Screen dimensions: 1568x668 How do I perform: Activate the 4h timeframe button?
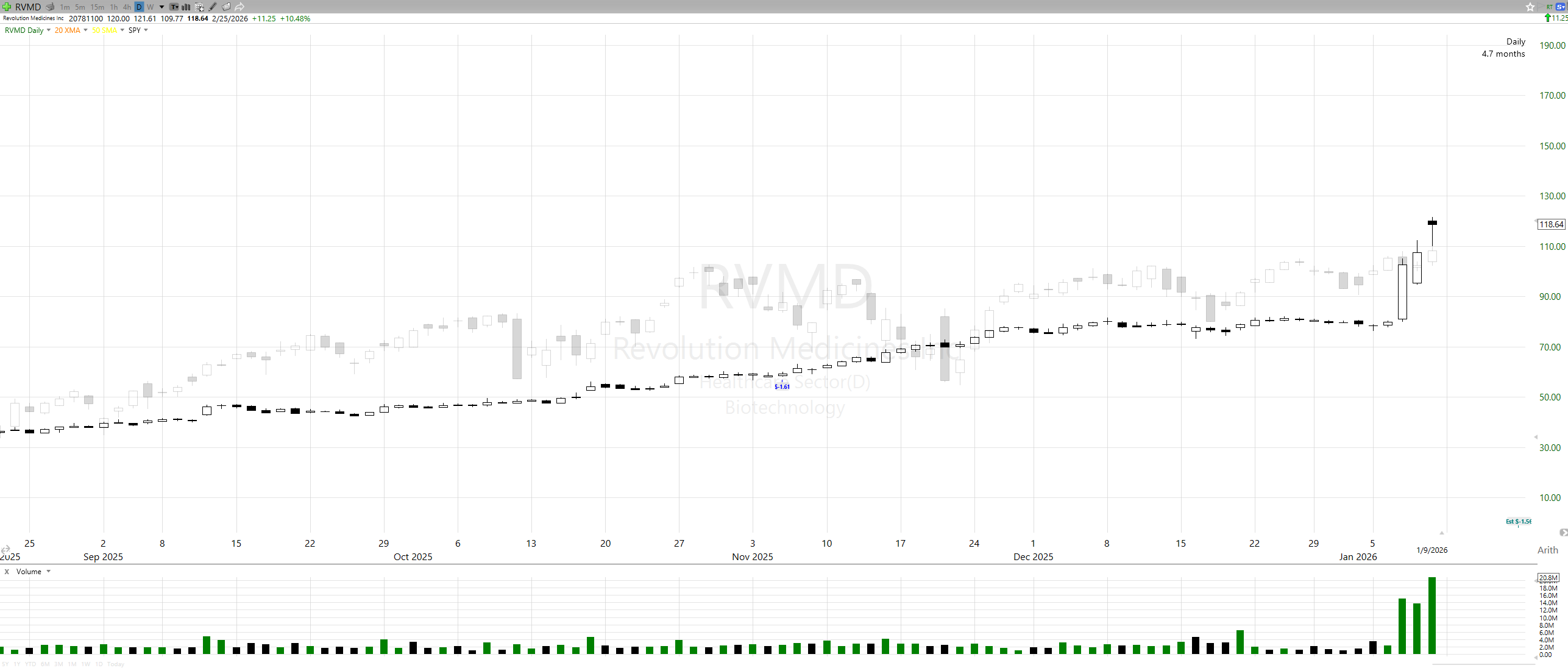tap(127, 7)
